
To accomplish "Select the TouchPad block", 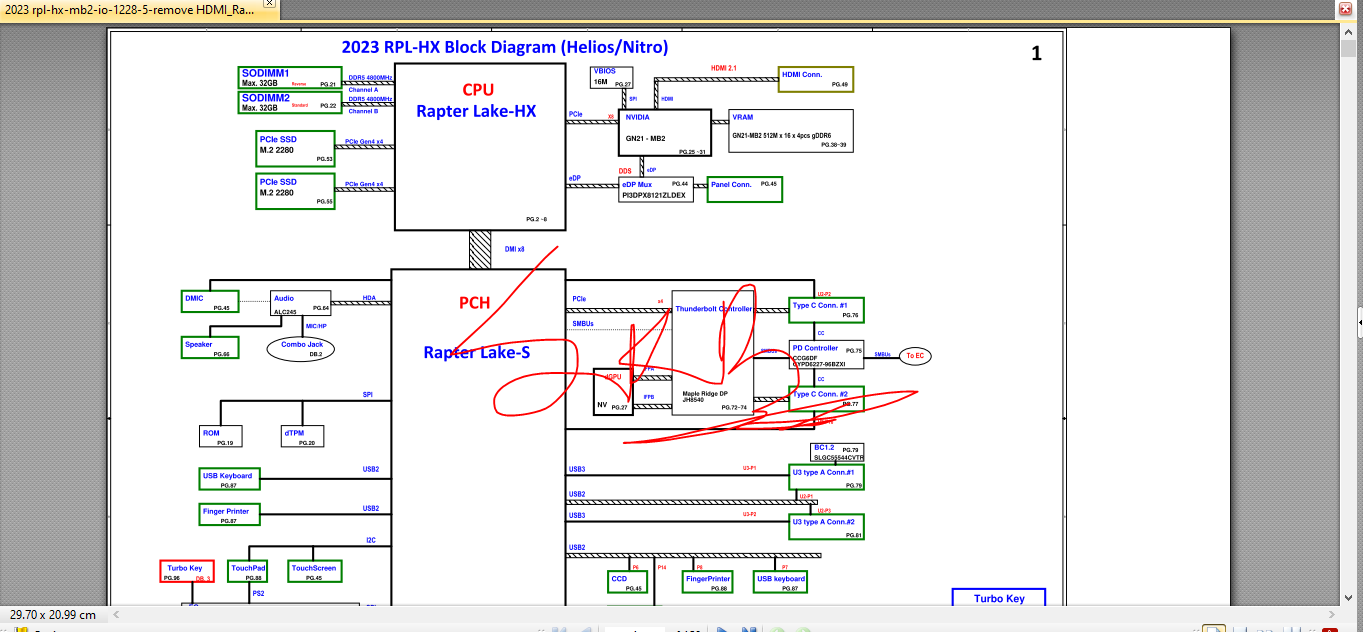I will [248, 572].
